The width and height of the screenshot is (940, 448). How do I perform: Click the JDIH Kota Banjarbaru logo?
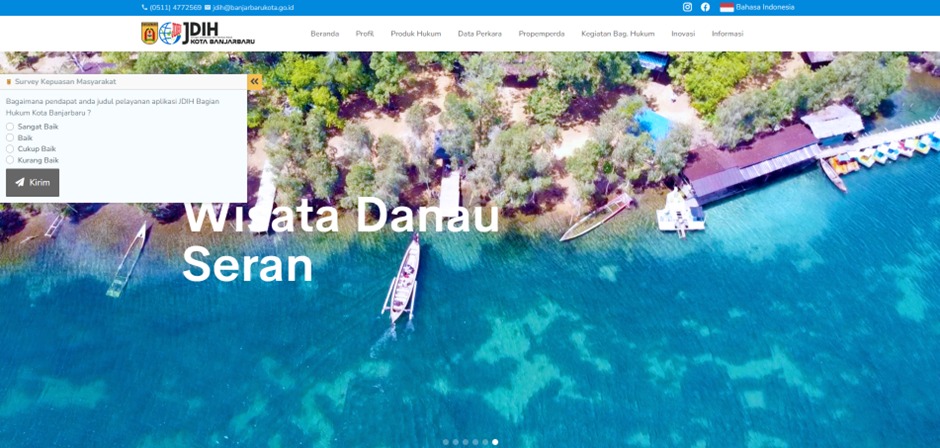click(x=198, y=33)
